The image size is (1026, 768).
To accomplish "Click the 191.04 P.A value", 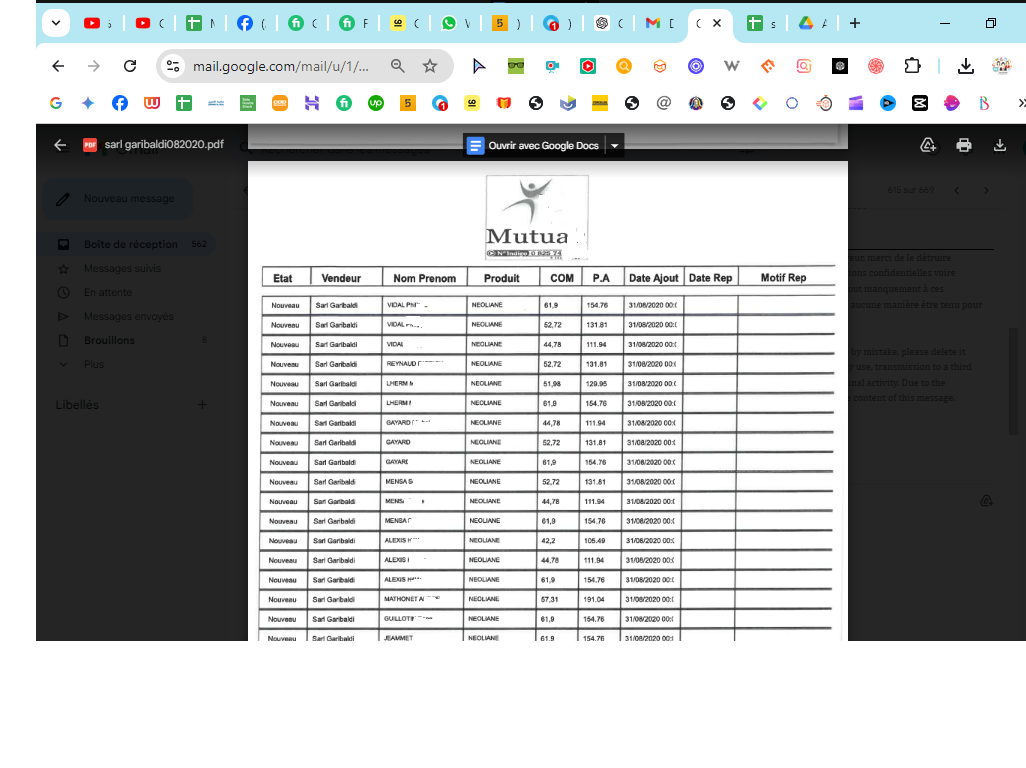I will (593, 599).
